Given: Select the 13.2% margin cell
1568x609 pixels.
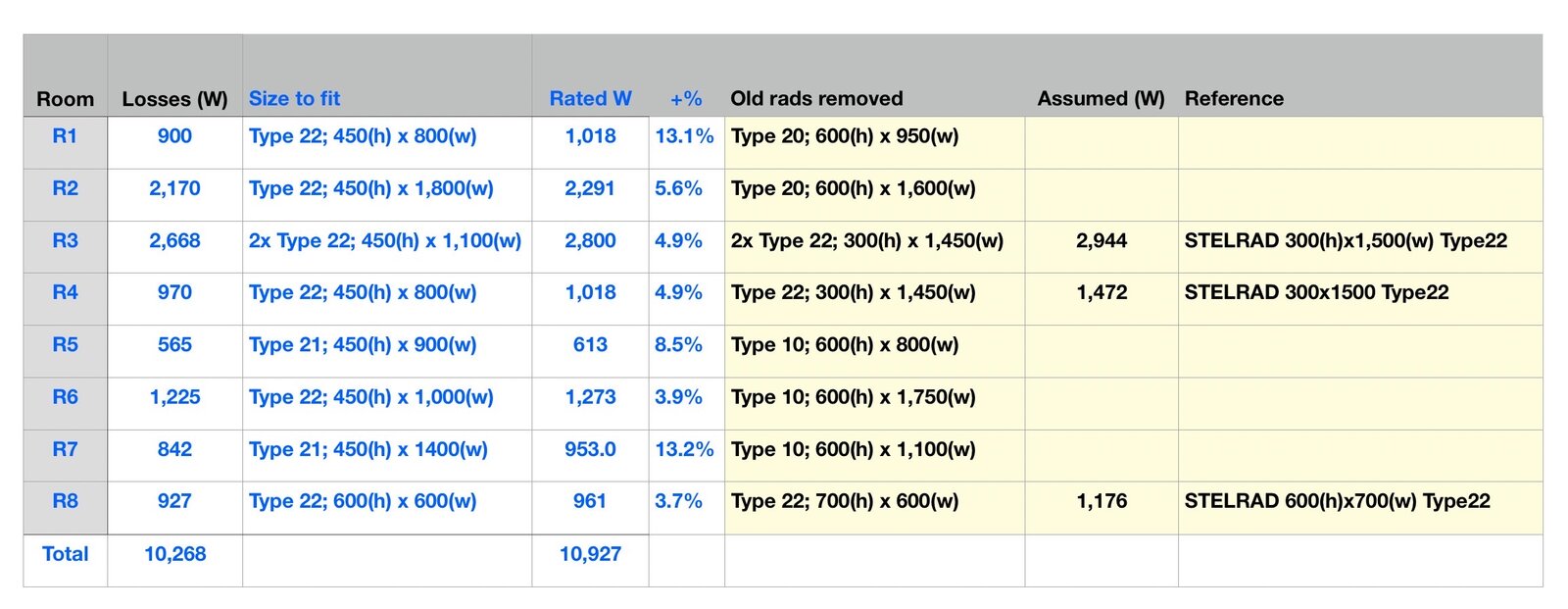Looking at the screenshot, I should point(684,449).
